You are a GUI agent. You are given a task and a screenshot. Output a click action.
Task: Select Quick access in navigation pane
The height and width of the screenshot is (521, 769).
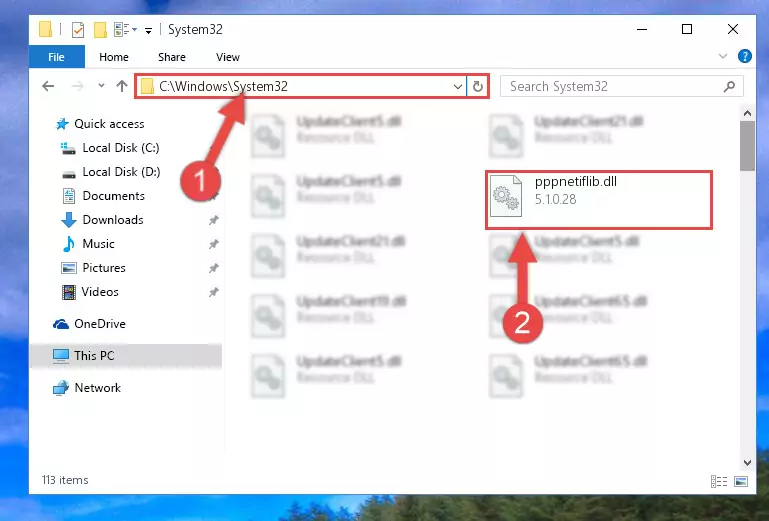click(x=109, y=124)
